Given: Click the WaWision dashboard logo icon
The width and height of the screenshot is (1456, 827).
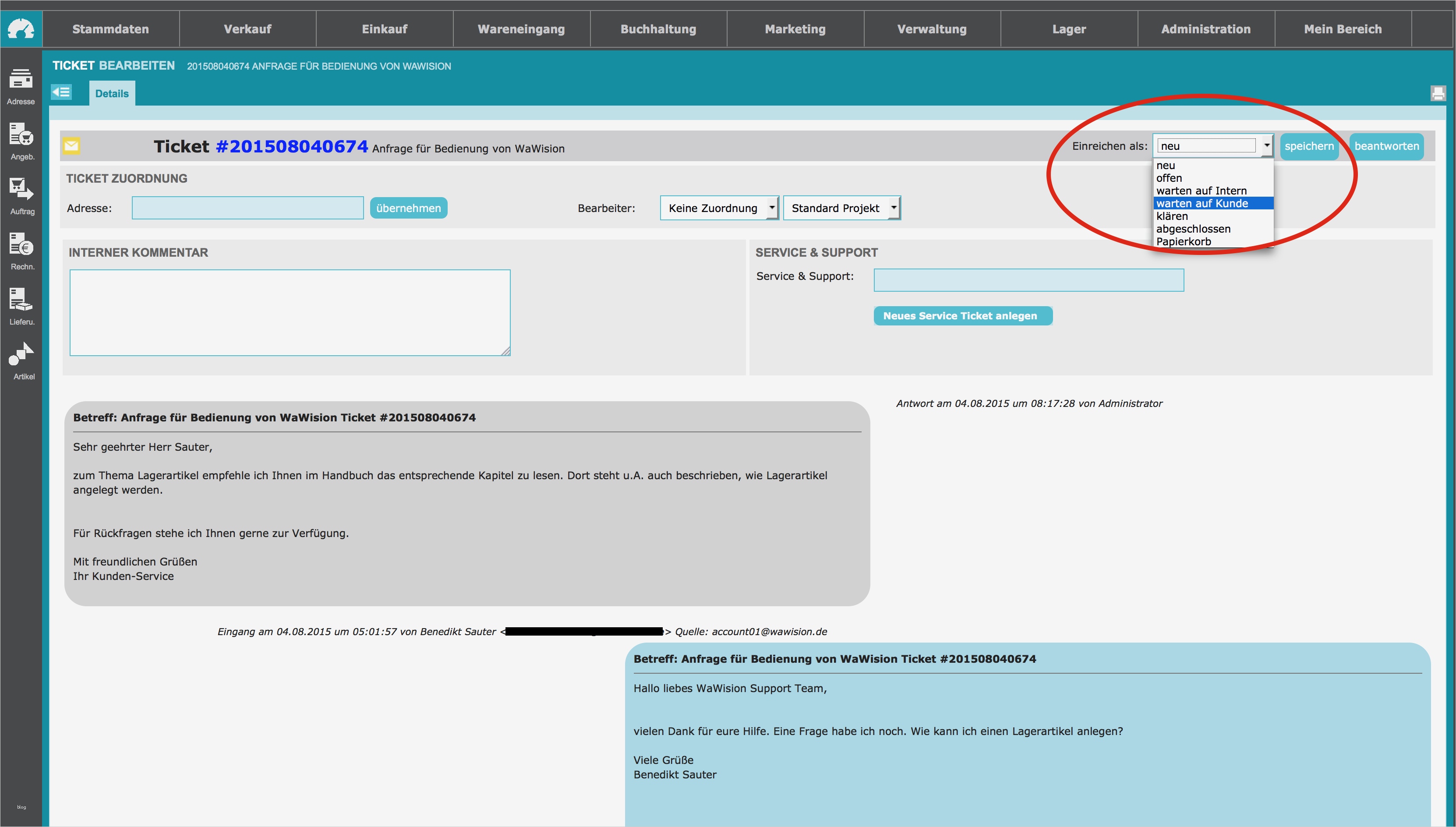Looking at the screenshot, I should coord(21,28).
